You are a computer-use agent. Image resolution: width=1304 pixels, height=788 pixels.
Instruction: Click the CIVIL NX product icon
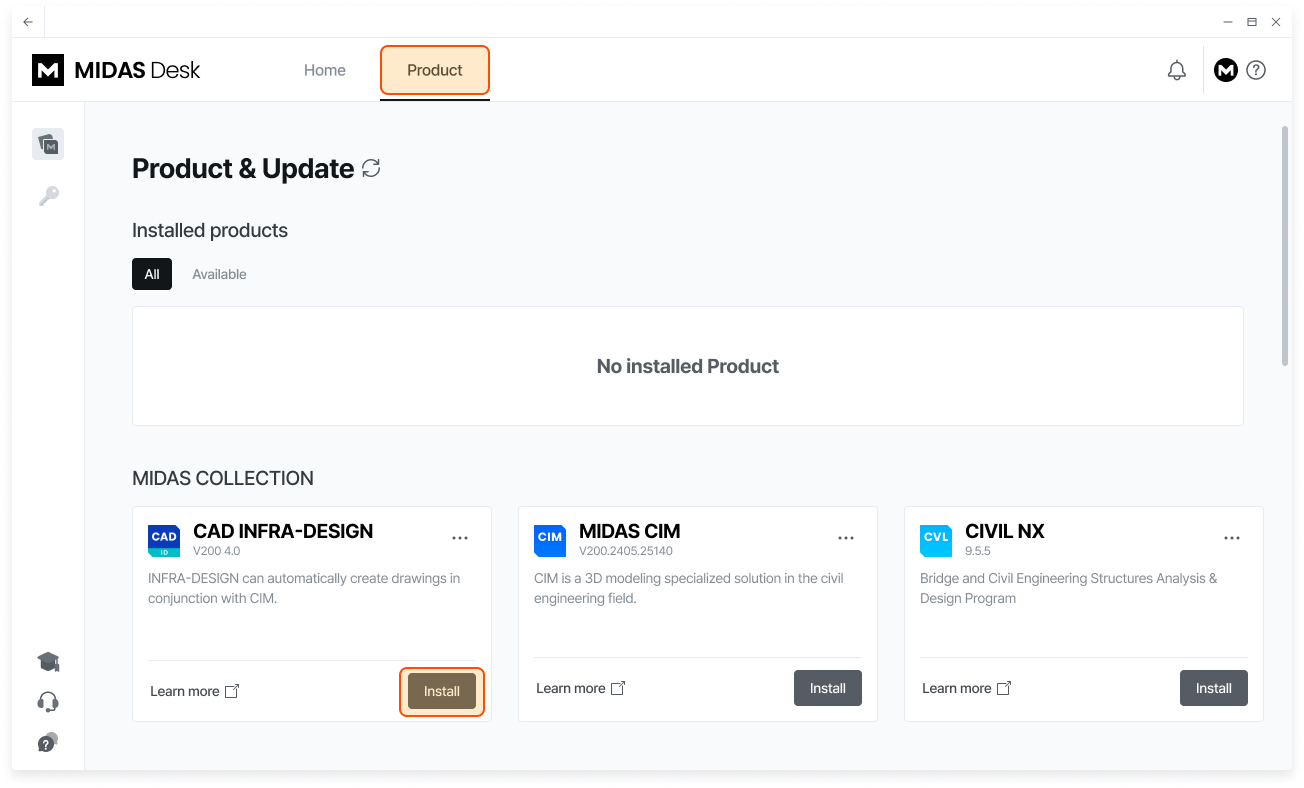(x=936, y=541)
